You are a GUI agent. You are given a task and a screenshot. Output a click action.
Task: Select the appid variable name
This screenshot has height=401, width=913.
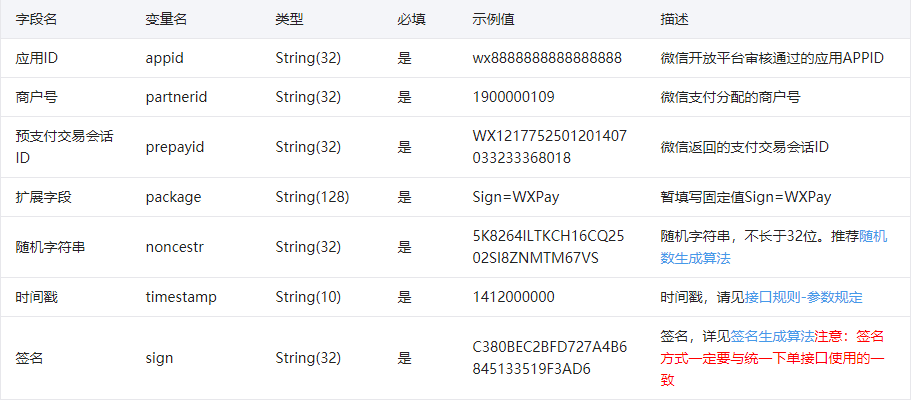point(165,58)
